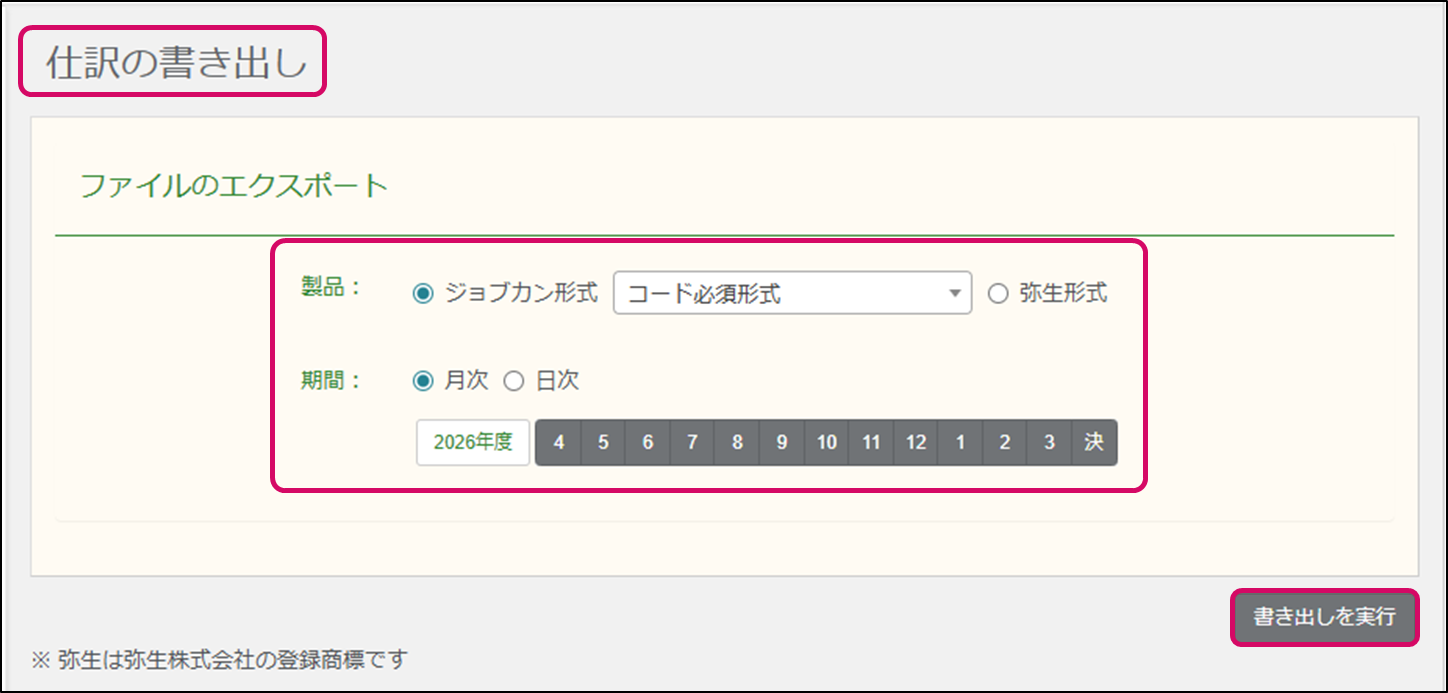Open the コード必須形式 dropdown
Image resolution: width=1448 pixels, height=693 pixels.
point(792,294)
